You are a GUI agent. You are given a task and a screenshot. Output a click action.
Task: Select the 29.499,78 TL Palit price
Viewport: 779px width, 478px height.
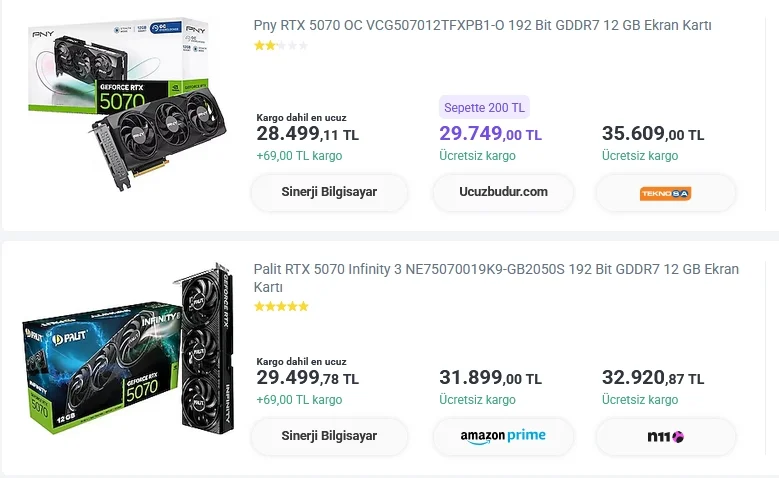point(307,379)
